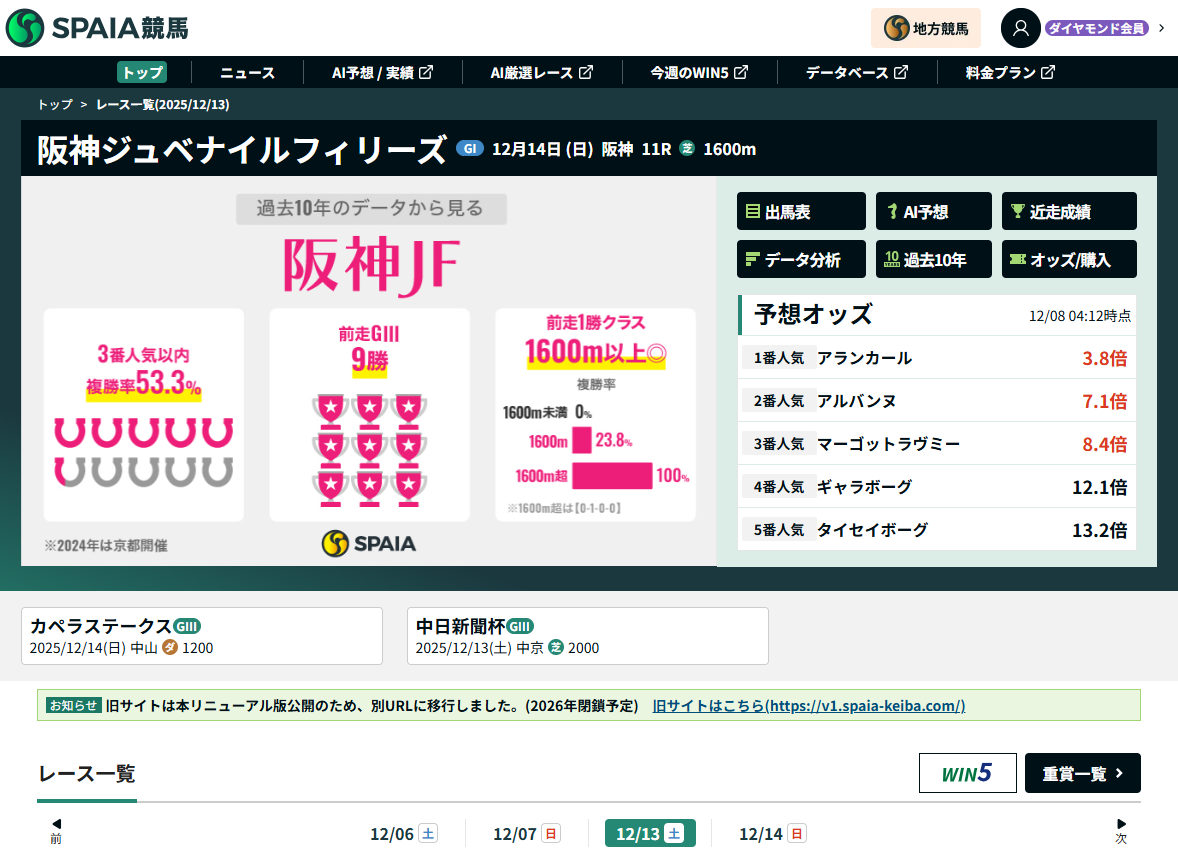The image size is (1178, 849).
Task: Open the AI予想 race prediction button
Action: [x=932, y=211]
